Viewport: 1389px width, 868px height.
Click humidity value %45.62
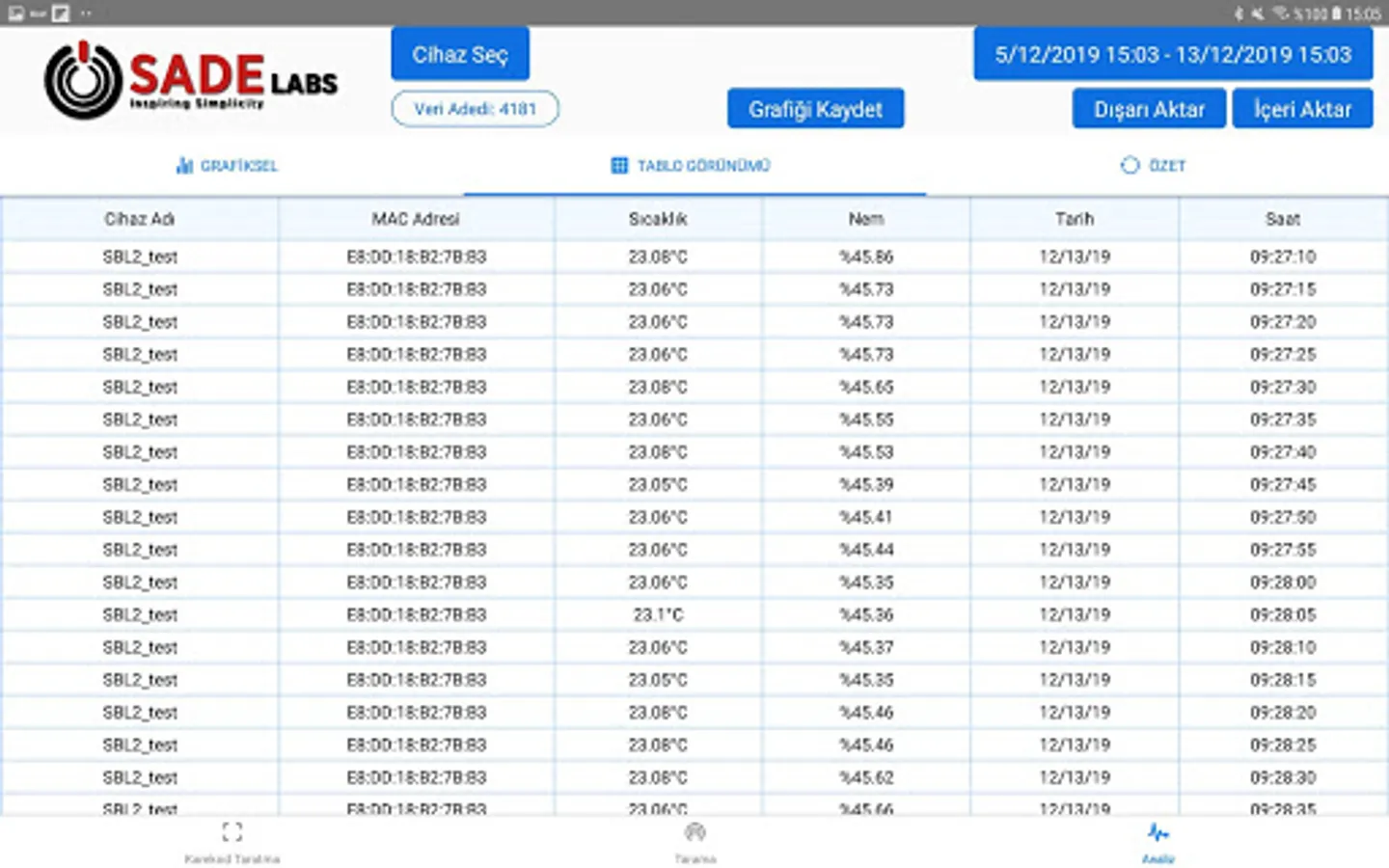point(866,777)
